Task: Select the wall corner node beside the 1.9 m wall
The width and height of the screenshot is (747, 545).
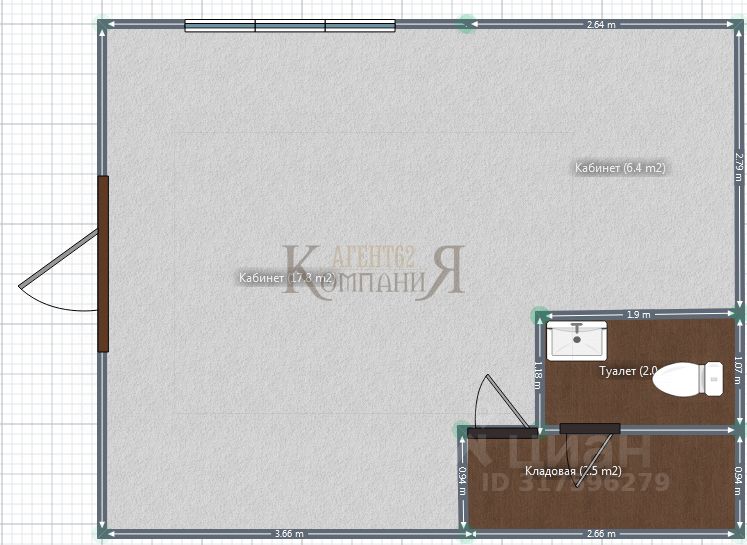Action: [x=540, y=315]
